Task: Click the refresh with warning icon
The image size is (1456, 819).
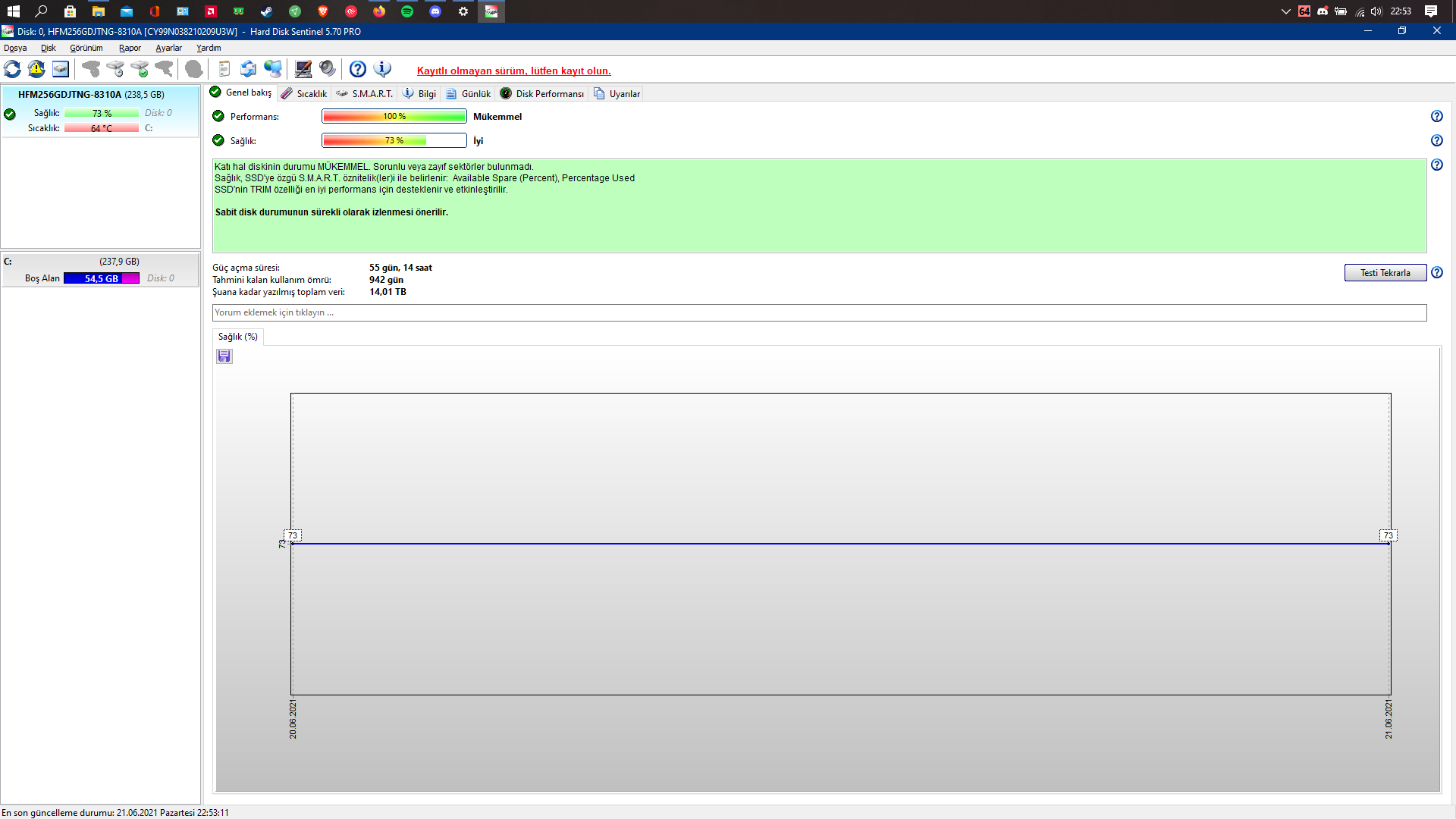Action: [36, 69]
